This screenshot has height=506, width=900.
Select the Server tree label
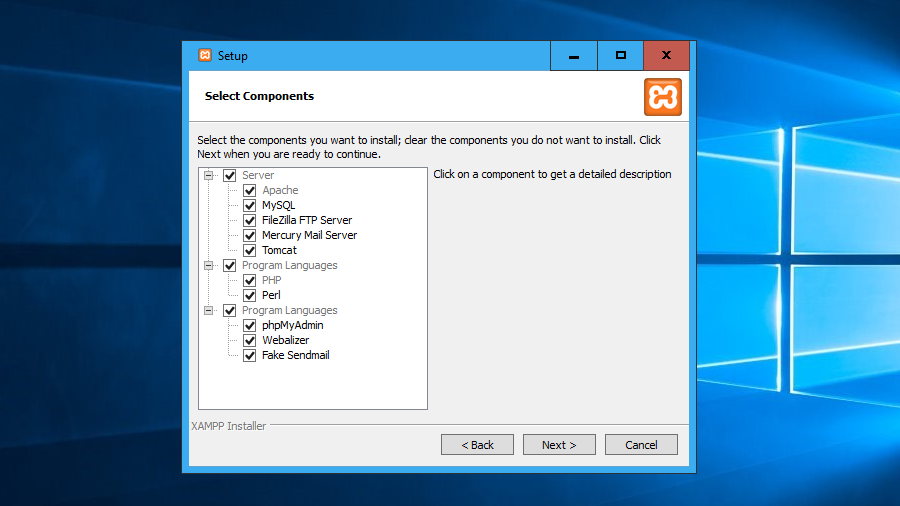coord(258,175)
